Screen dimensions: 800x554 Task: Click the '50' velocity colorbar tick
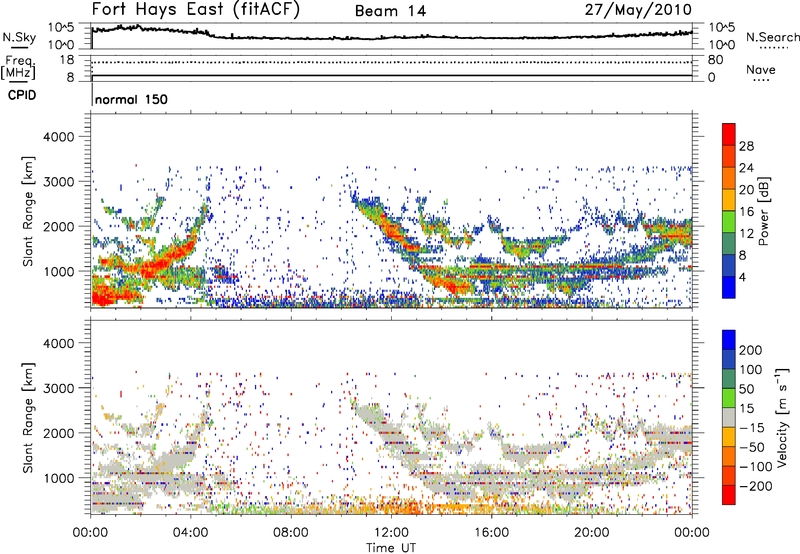(x=746, y=389)
